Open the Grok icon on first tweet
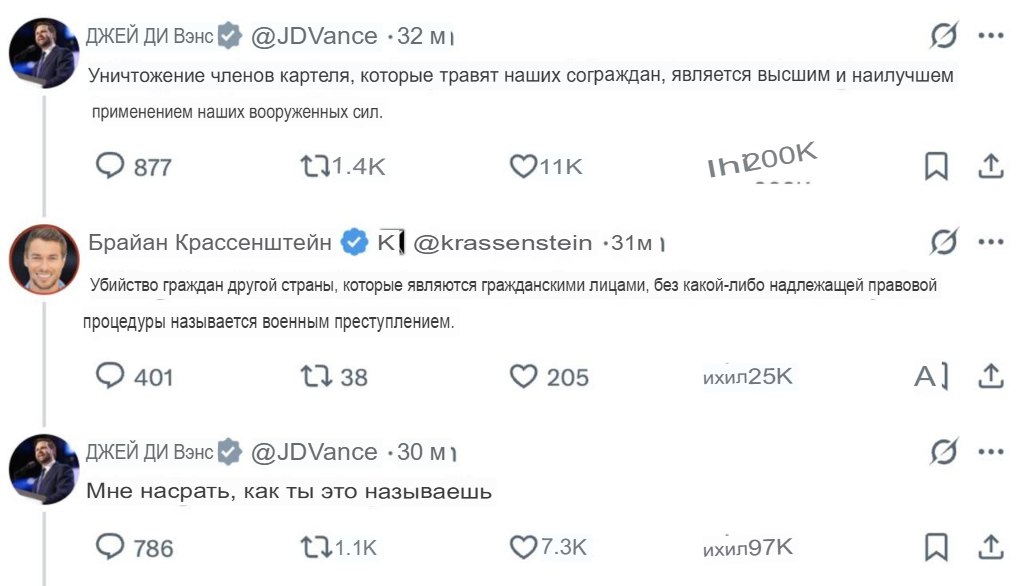 pyautogui.click(x=944, y=35)
